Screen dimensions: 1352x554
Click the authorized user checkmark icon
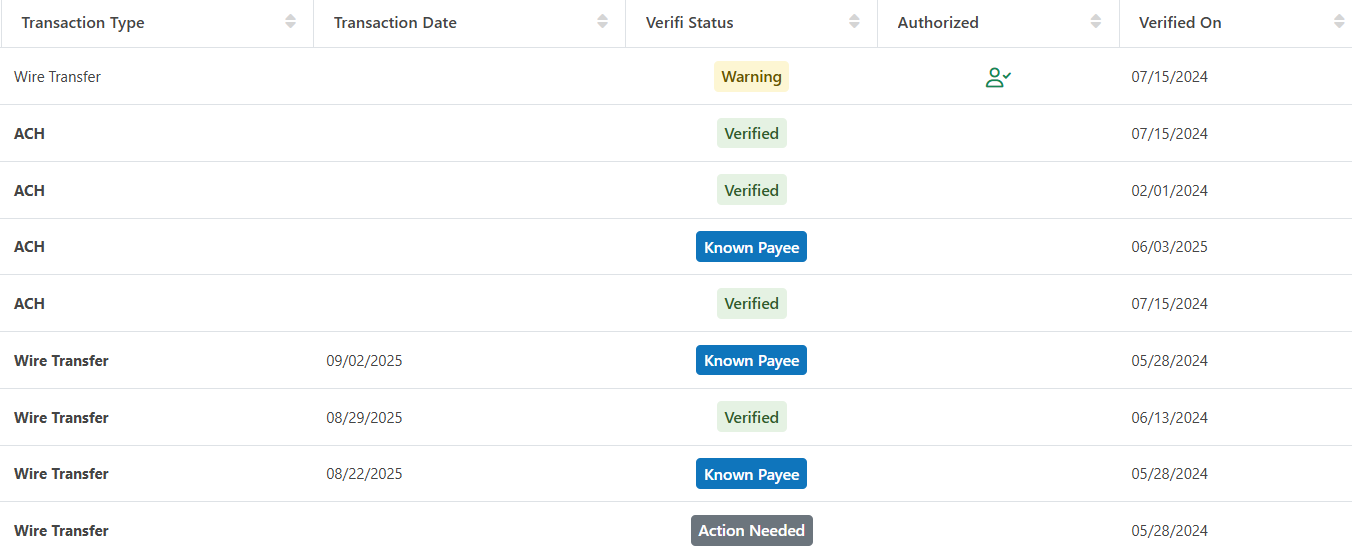click(x=998, y=77)
